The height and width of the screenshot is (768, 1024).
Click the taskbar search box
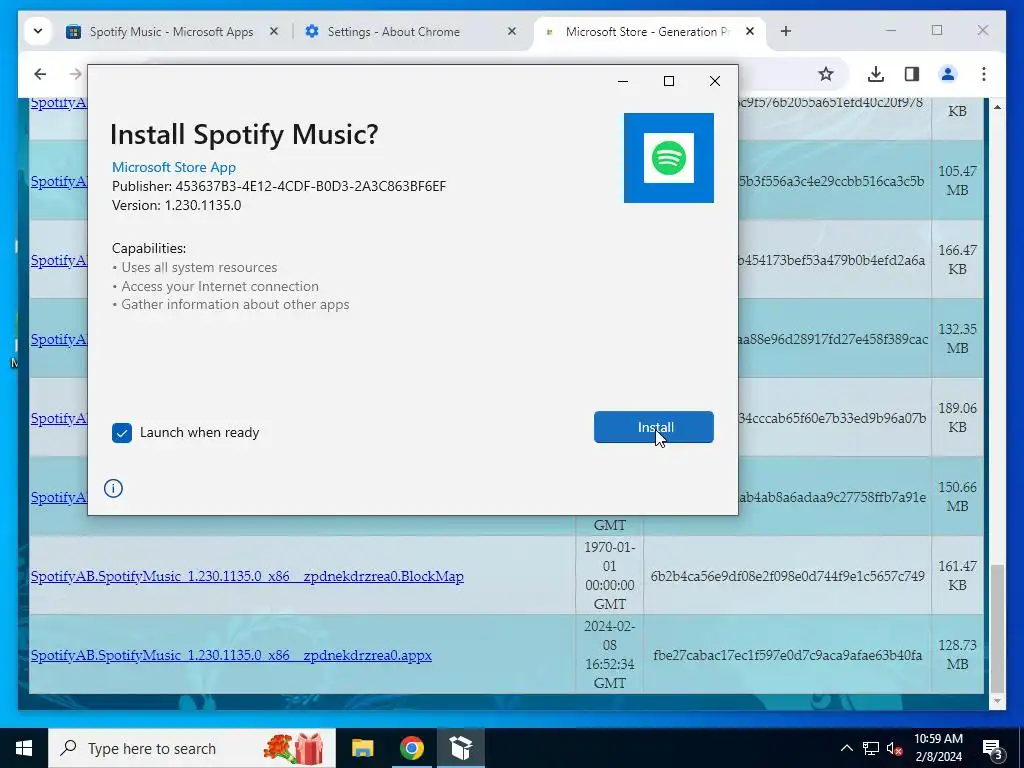pos(192,748)
